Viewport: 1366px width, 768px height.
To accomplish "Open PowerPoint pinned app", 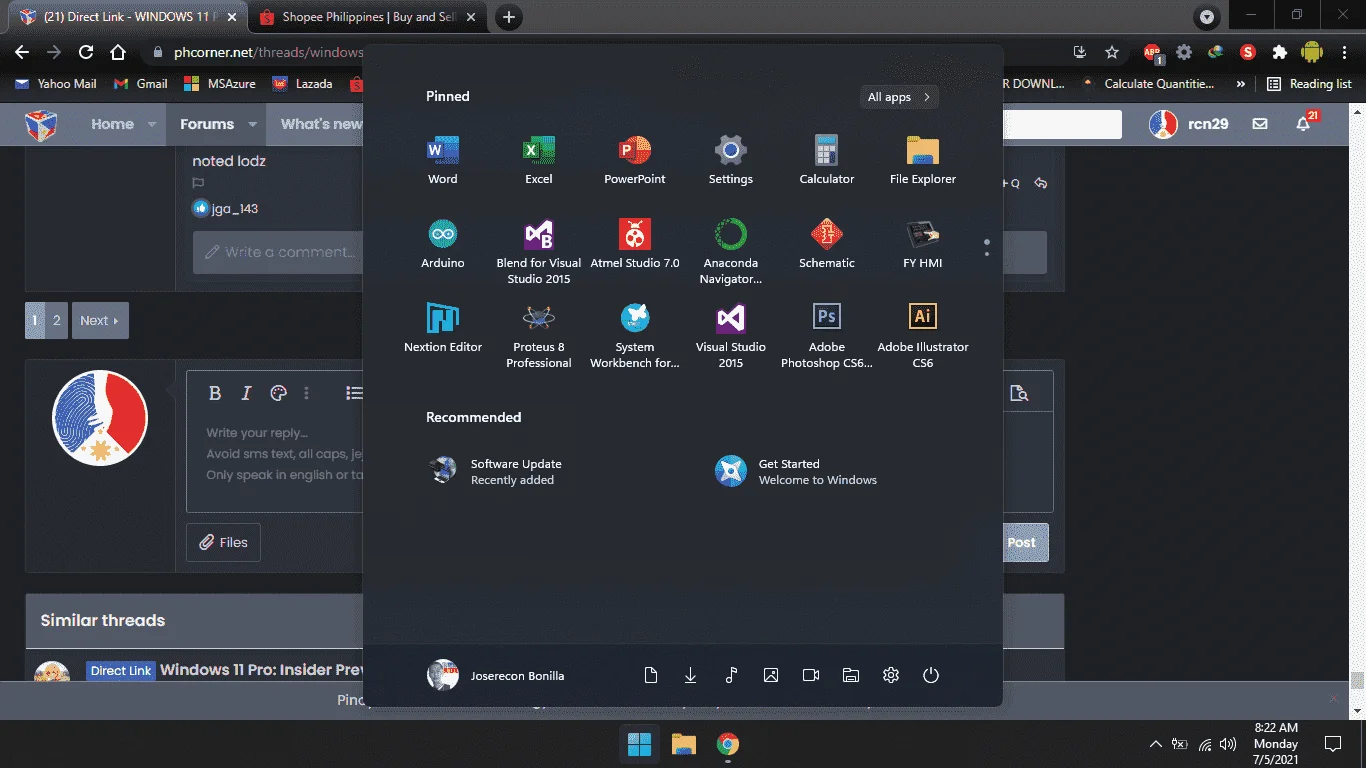I will click(634, 160).
